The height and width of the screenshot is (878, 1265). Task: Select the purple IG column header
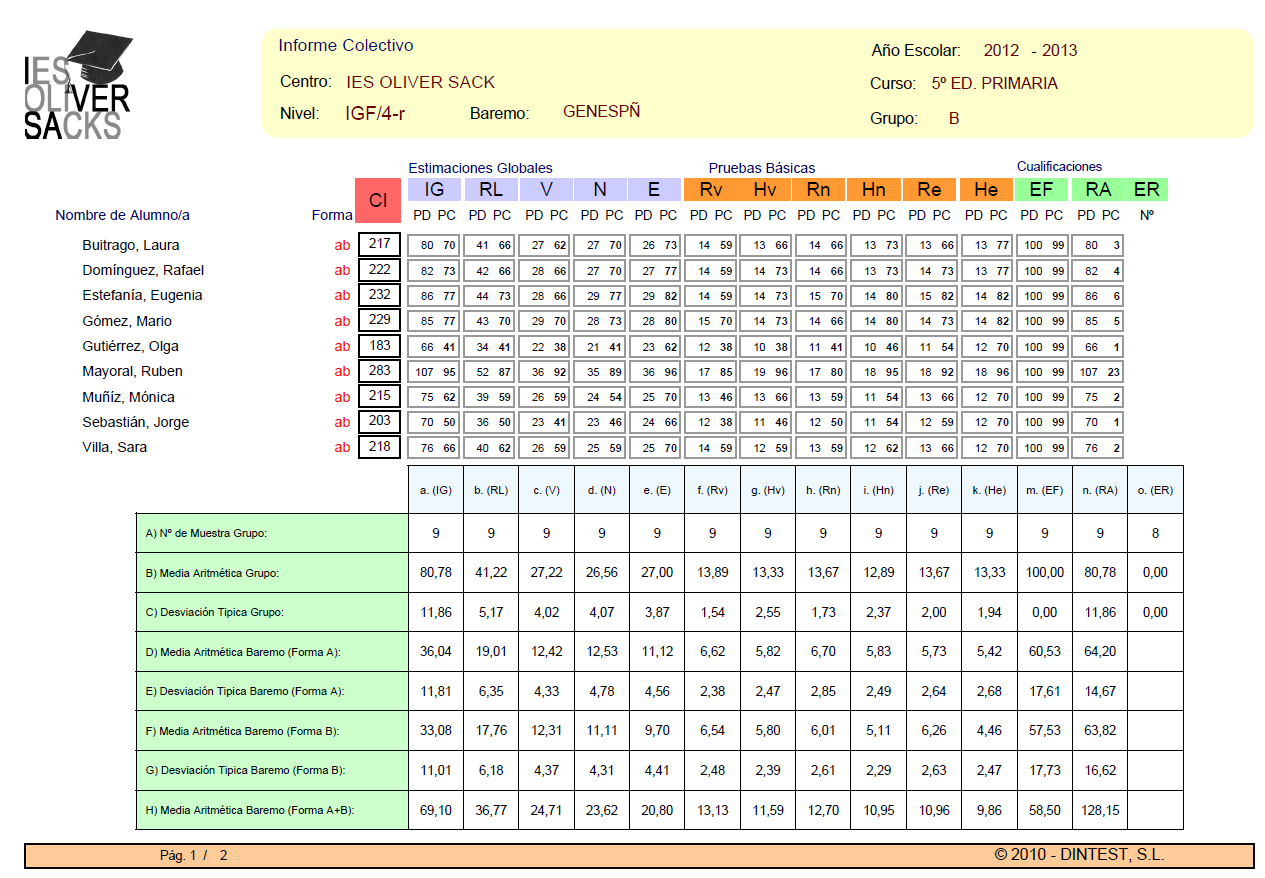(x=434, y=190)
